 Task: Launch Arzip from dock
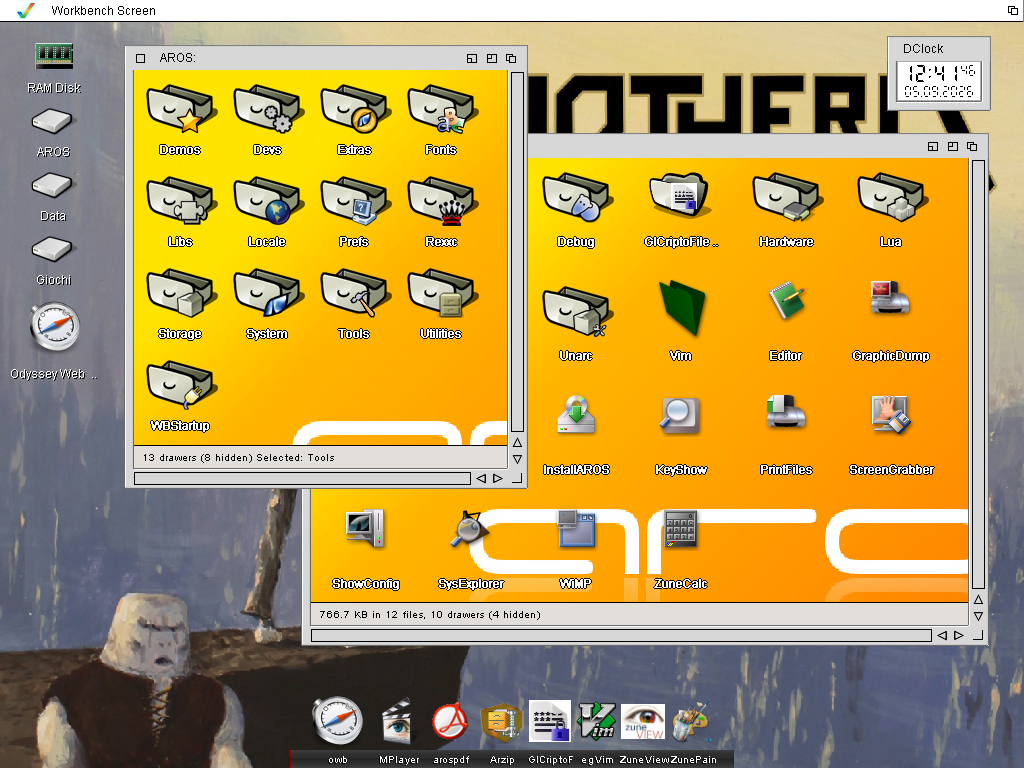(502, 722)
